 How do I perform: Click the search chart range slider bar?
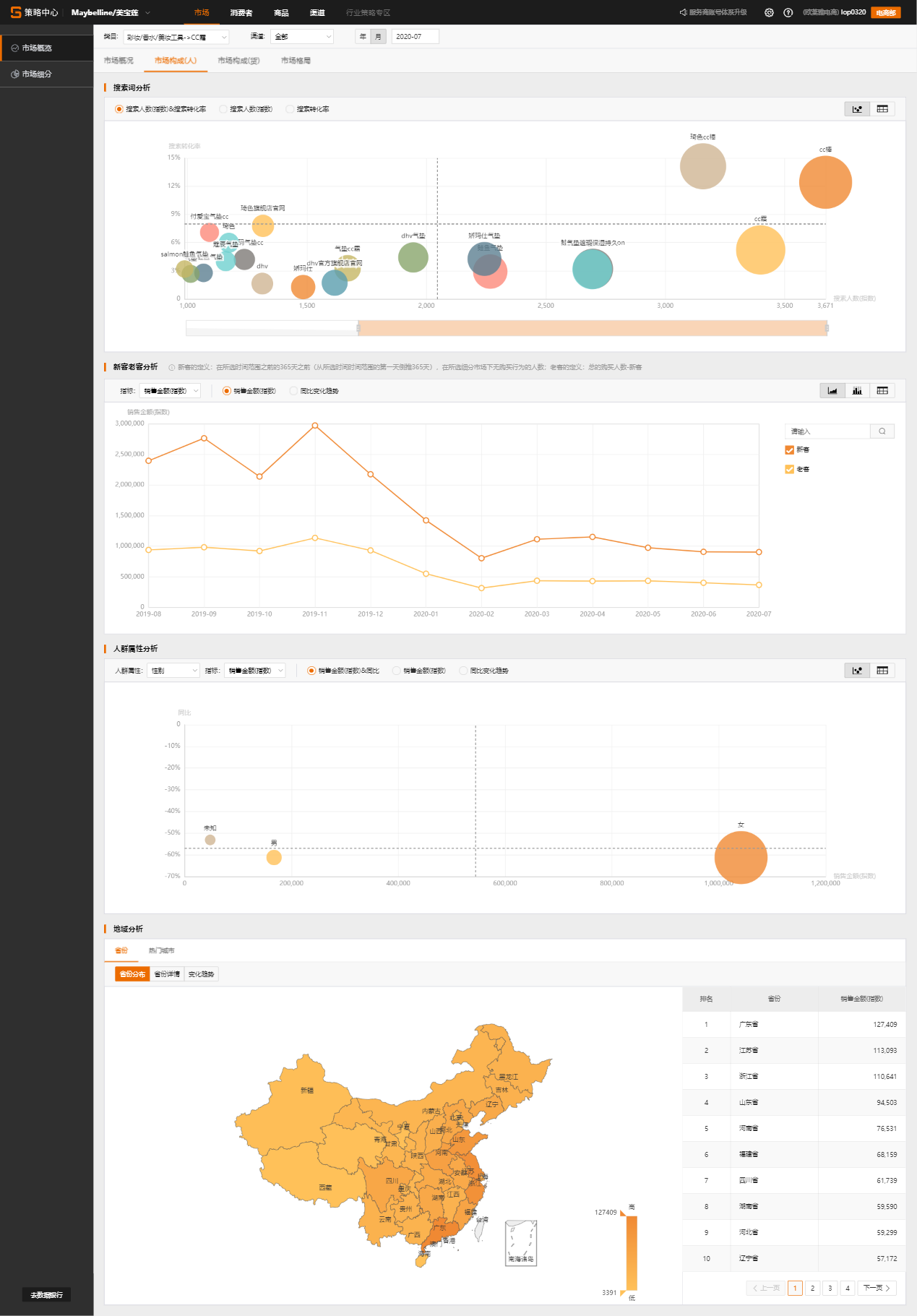point(592,328)
